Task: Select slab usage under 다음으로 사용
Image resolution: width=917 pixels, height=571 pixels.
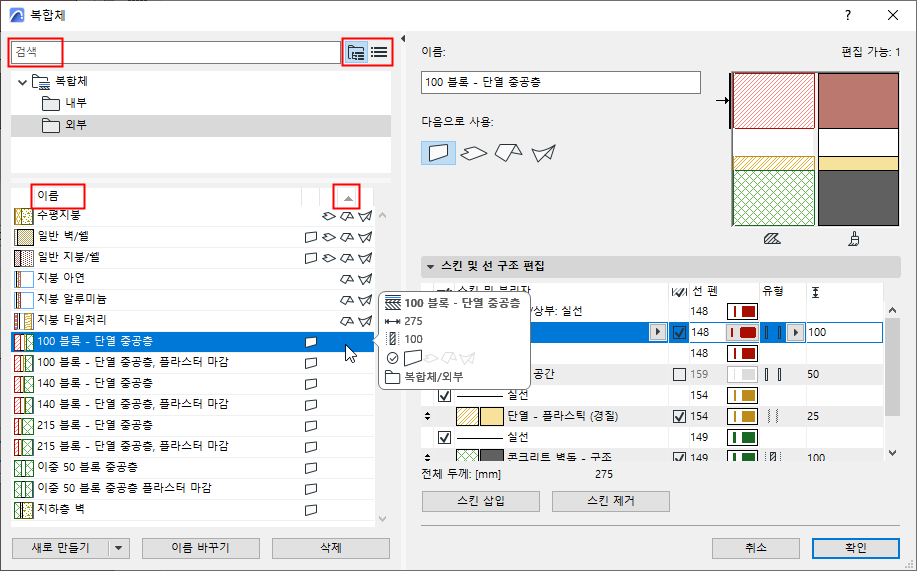Action: click(473, 153)
